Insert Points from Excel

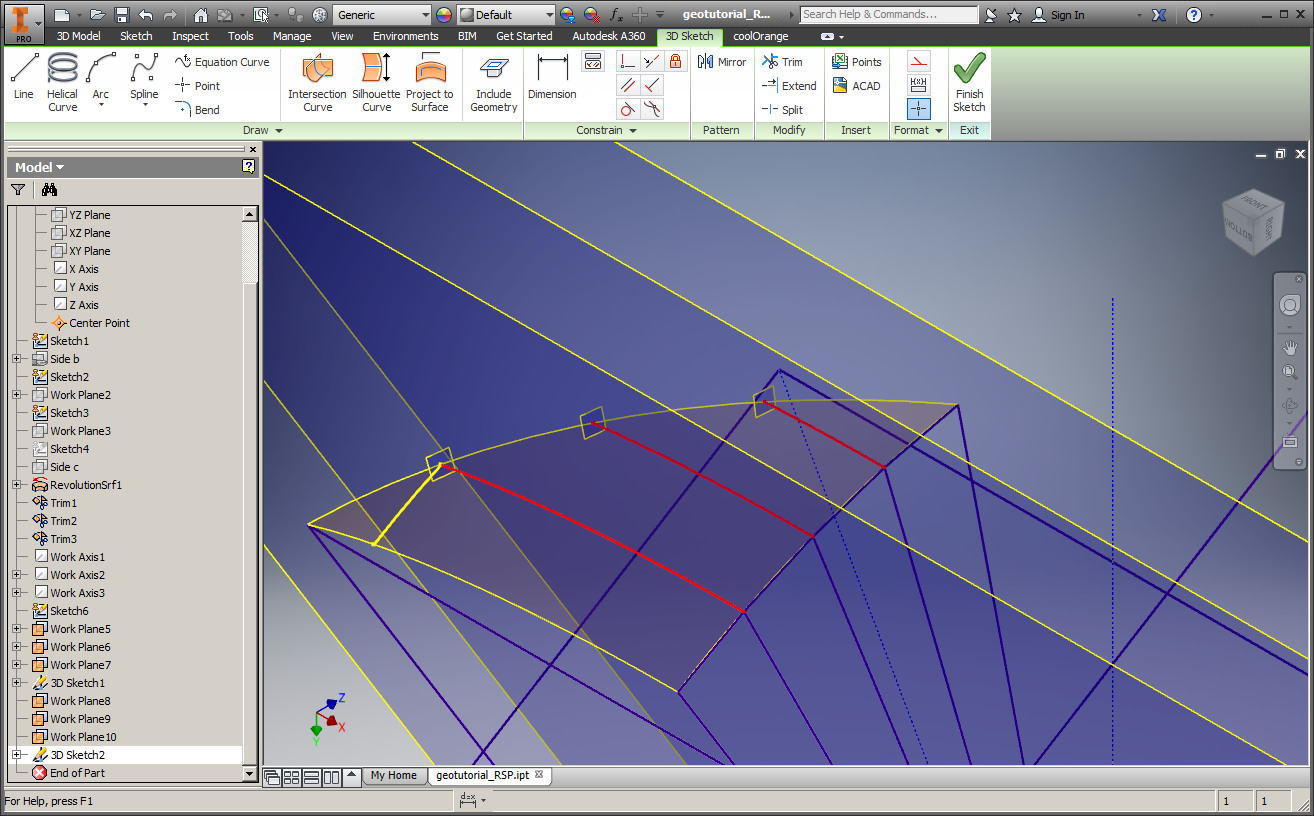pos(857,62)
